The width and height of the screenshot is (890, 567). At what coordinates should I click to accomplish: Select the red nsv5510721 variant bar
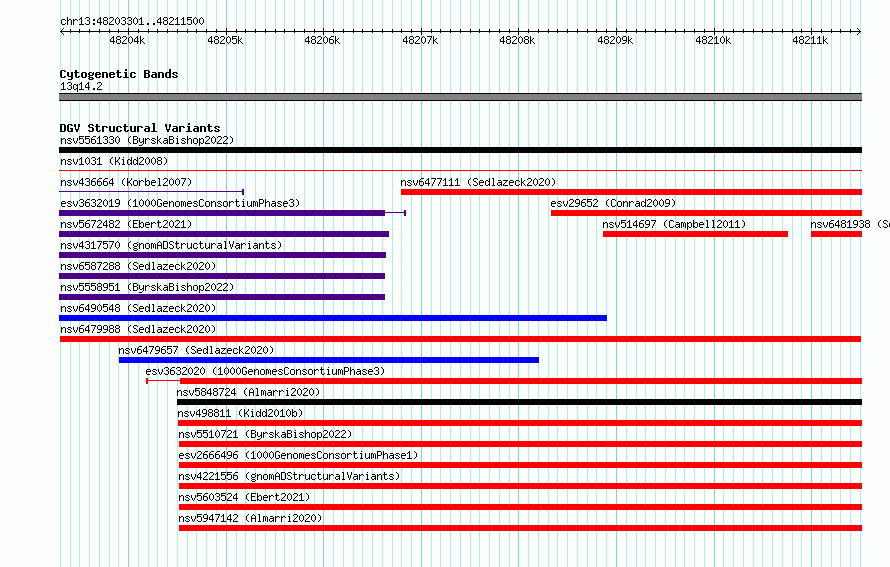pos(520,444)
